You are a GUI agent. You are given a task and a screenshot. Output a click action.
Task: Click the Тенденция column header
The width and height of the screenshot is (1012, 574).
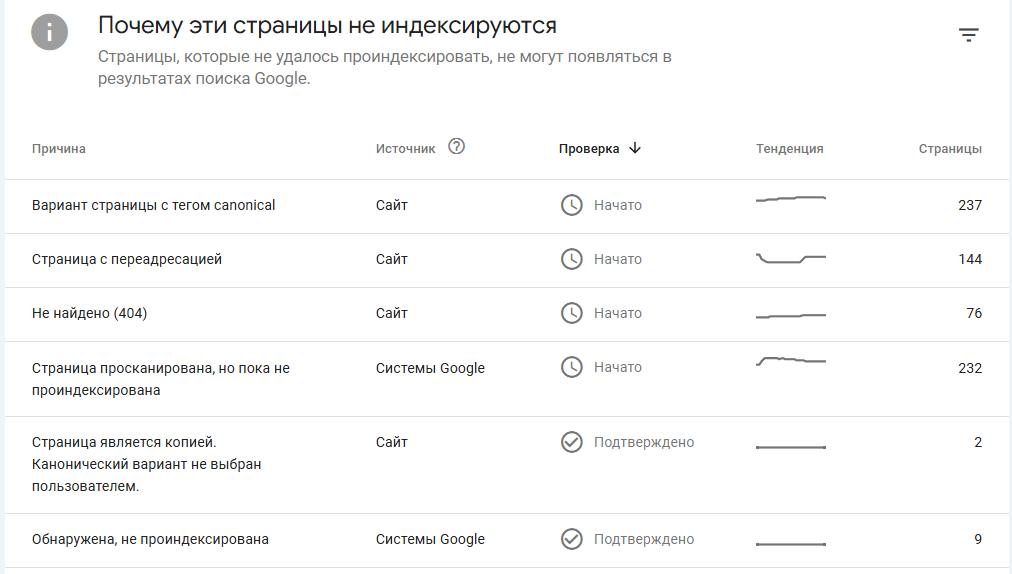click(790, 149)
